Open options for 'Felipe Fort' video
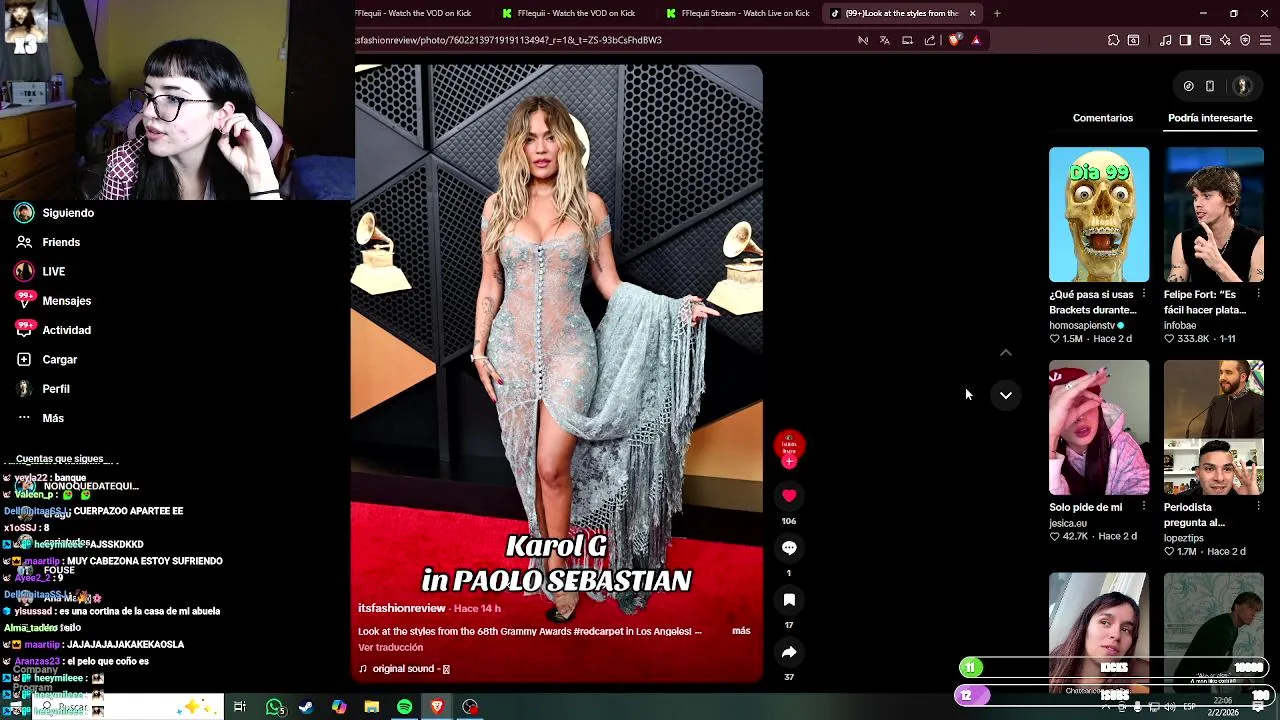Image resolution: width=1280 pixels, height=720 pixels. point(1258,294)
